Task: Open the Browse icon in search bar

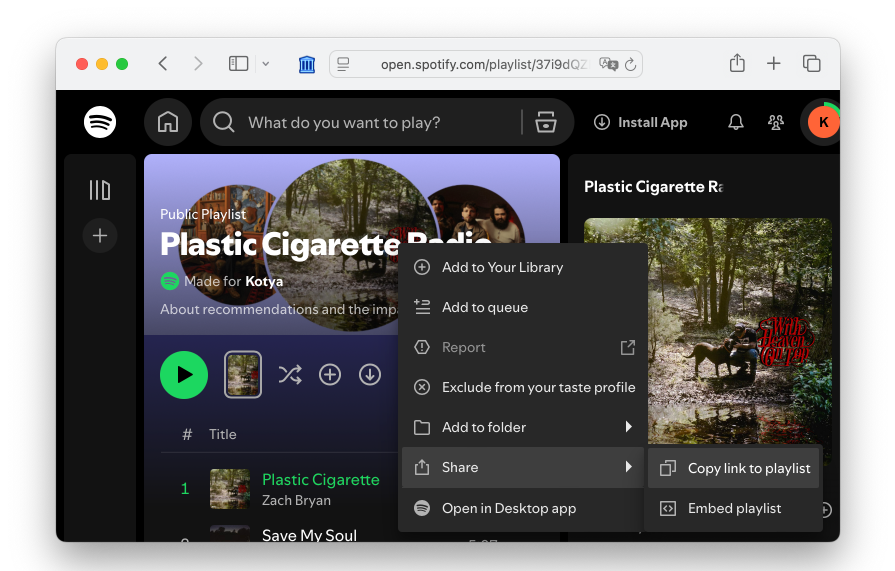Action: coord(546,122)
